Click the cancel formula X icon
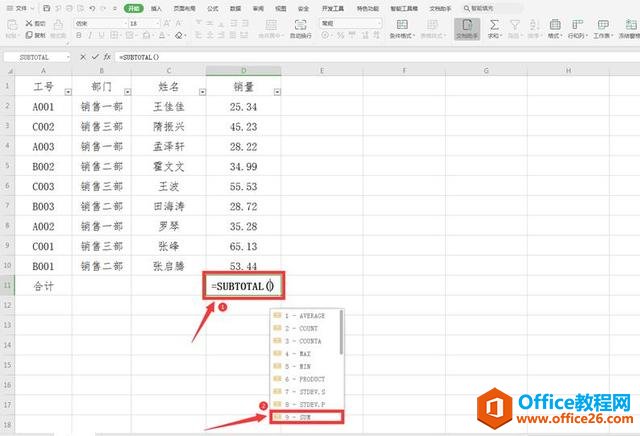Screen dimensions: 640x436 (x=83, y=57)
